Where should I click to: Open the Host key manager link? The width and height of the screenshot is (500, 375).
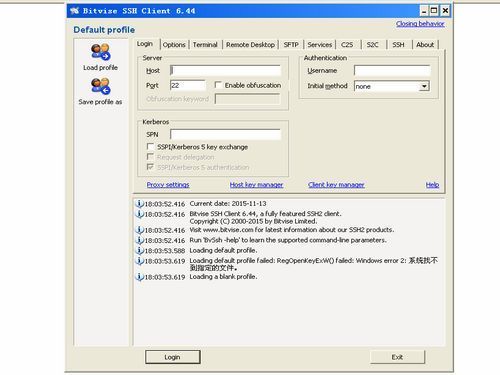click(x=256, y=185)
